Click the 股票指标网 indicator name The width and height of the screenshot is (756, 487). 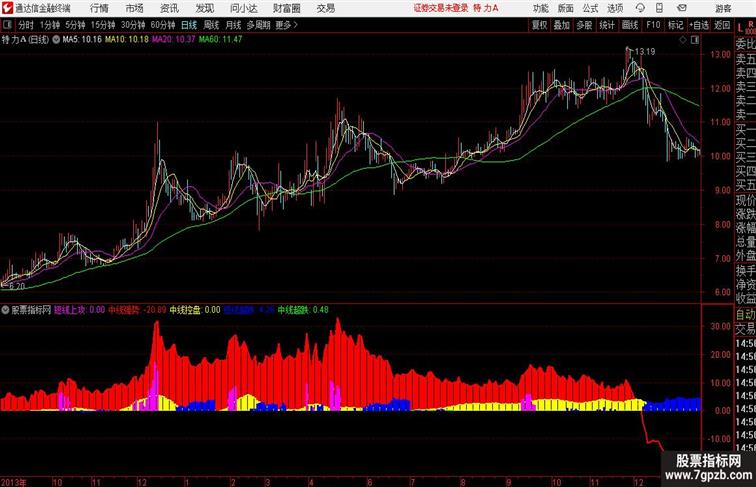point(31,310)
